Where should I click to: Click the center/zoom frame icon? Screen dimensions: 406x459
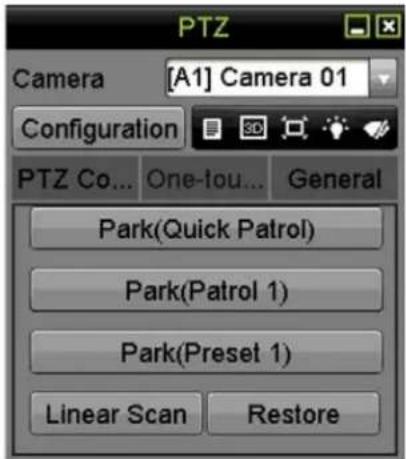pyautogui.click(x=294, y=128)
